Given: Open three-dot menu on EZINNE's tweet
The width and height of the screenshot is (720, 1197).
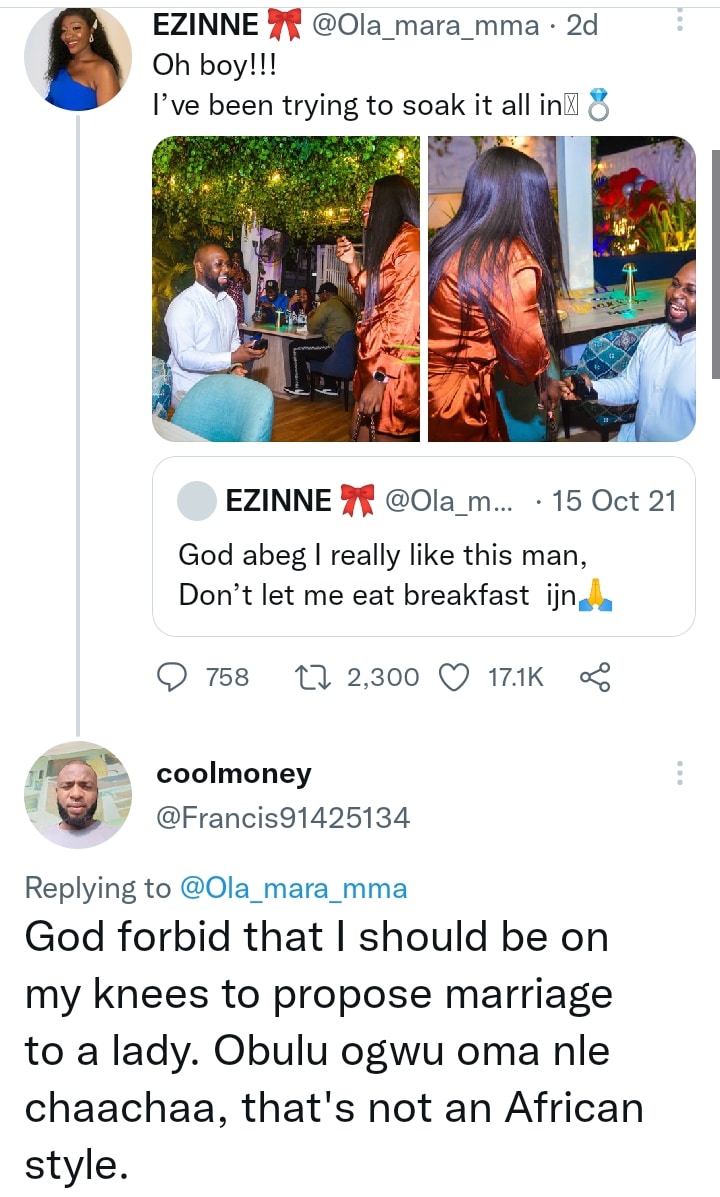Looking at the screenshot, I should tap(680, 20).
